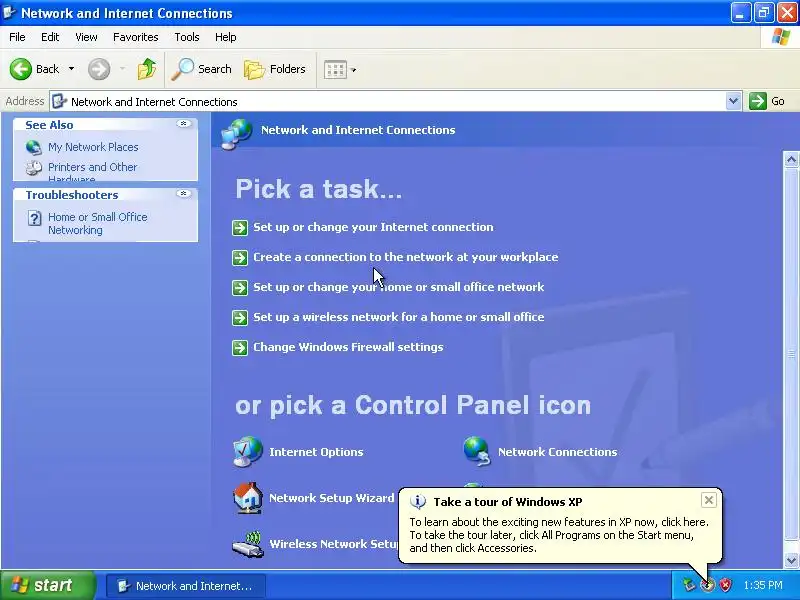This screenshot has height=600, width=800.
Task: Open the Favorites menu
Action: click(136, 37)
